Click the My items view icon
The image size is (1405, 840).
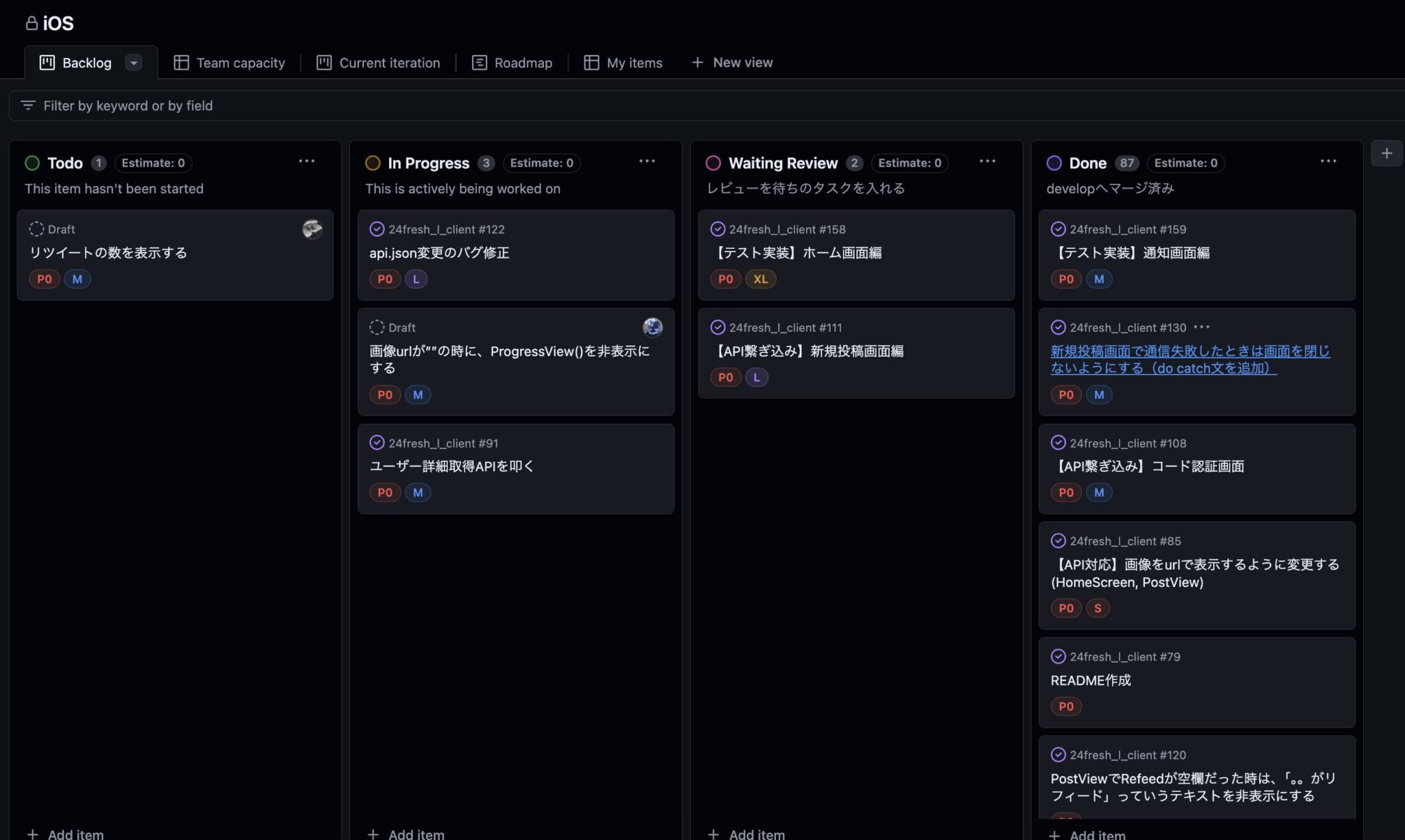[x=591, y=62]
